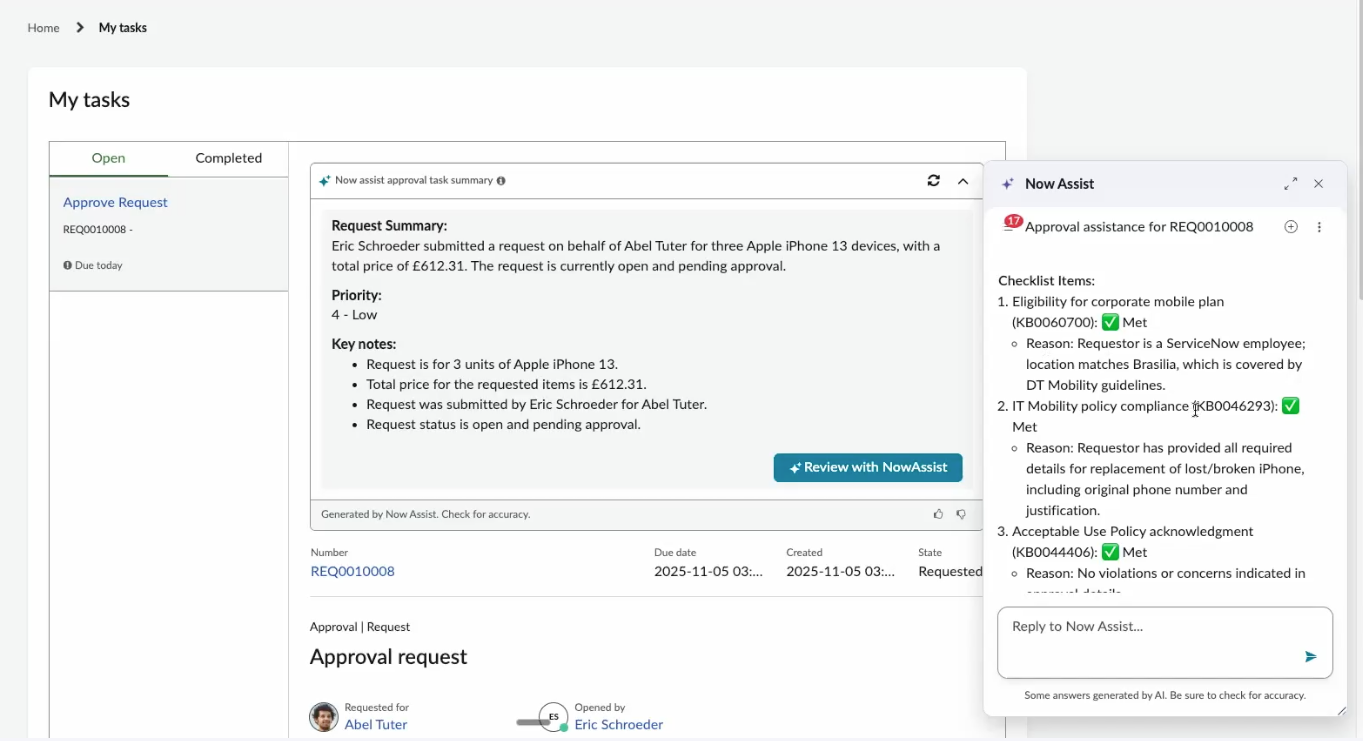Go to Home in the breadcrumb
1363x741 pixels.
click(43, 28)
